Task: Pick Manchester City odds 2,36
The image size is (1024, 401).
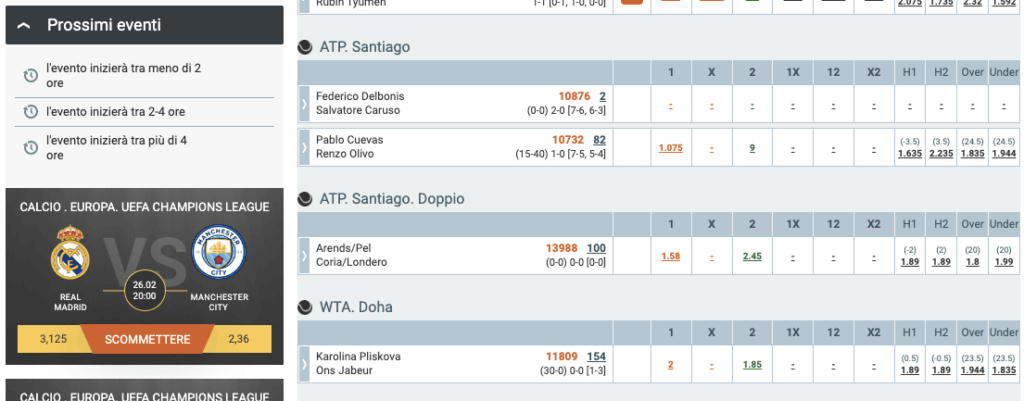Action: (240, 340)
